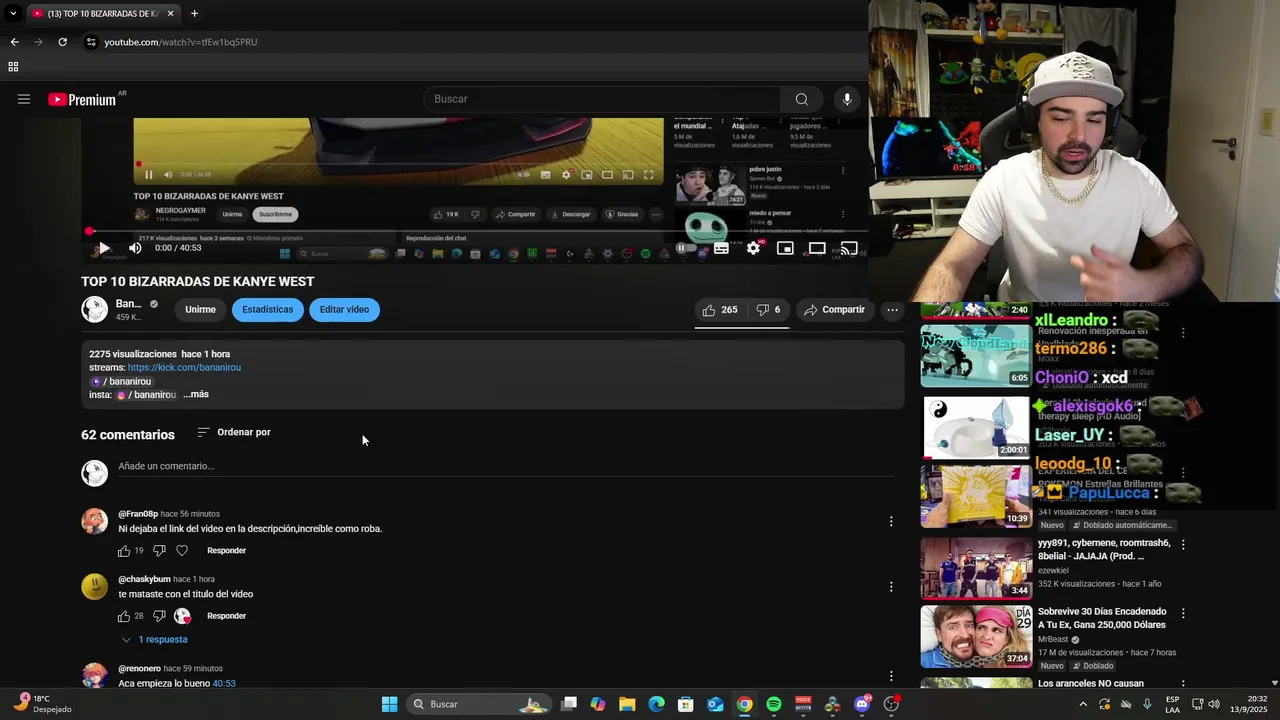Activate voice search microphone
This screenshot has height=720, width=1280.
click(x=847, y=99)
